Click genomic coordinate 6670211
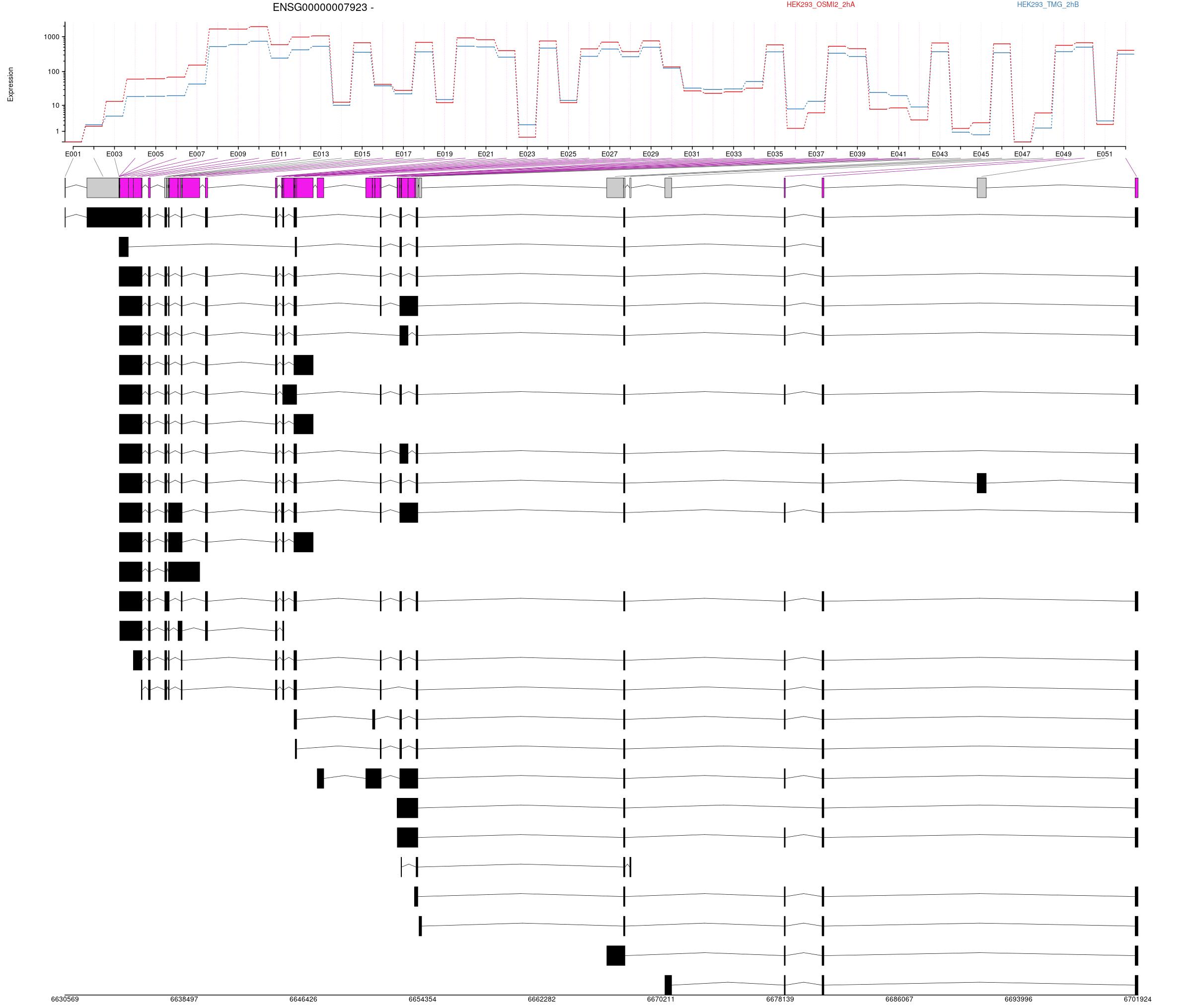 pyautogui.click(x=661, y=1000)
